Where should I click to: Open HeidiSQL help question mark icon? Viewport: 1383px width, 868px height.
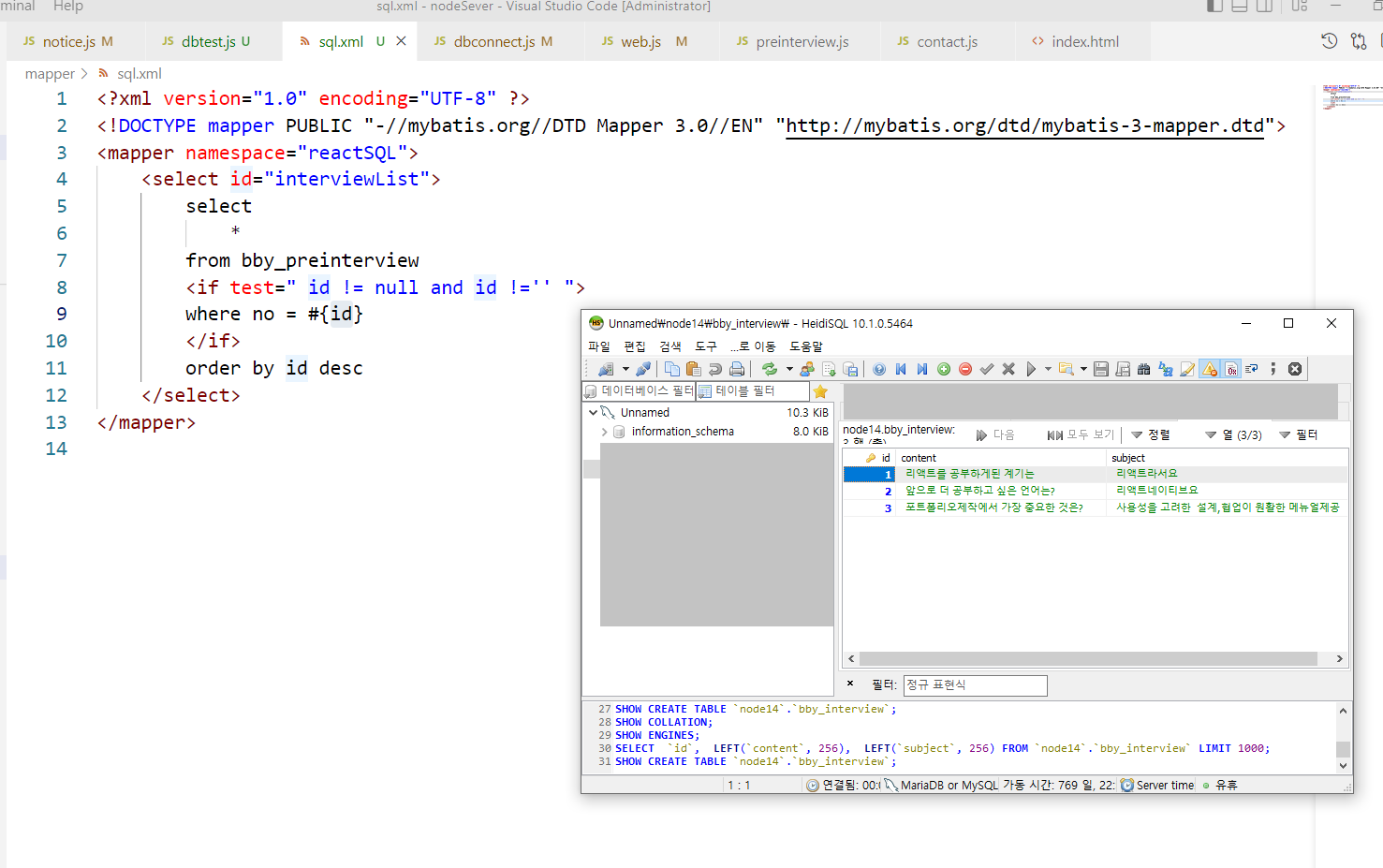(x=879, y=369)
